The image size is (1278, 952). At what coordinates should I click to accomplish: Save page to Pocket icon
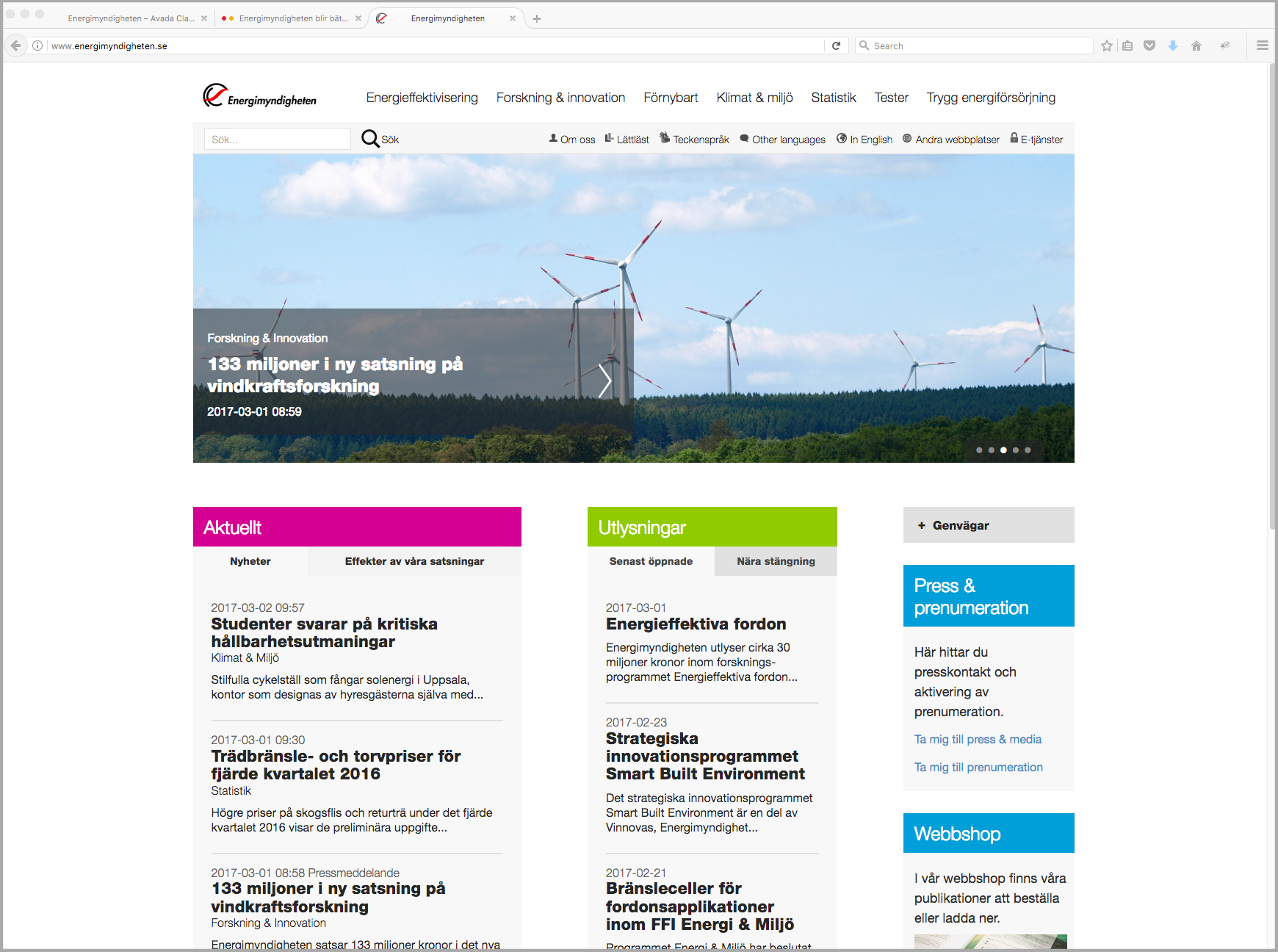coord(1149,46)
